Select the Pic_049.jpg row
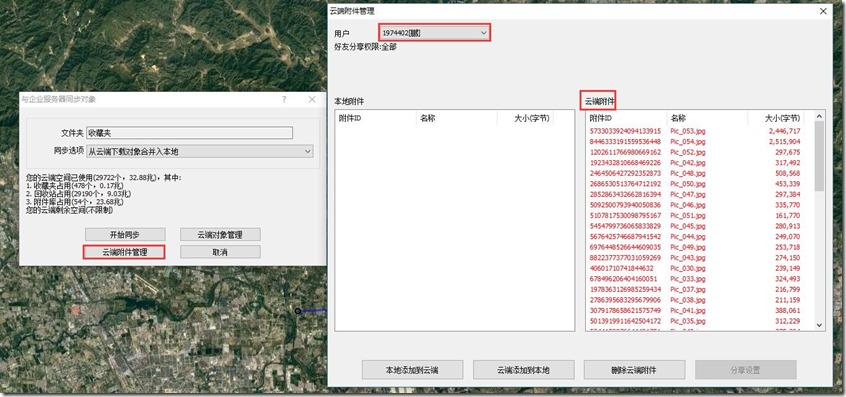Screen dimensions: 846x397 700,247
